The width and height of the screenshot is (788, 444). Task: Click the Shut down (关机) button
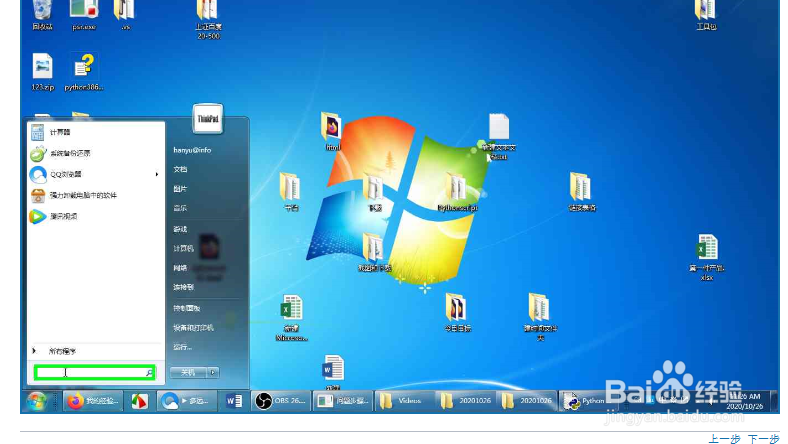click(188, 373)
